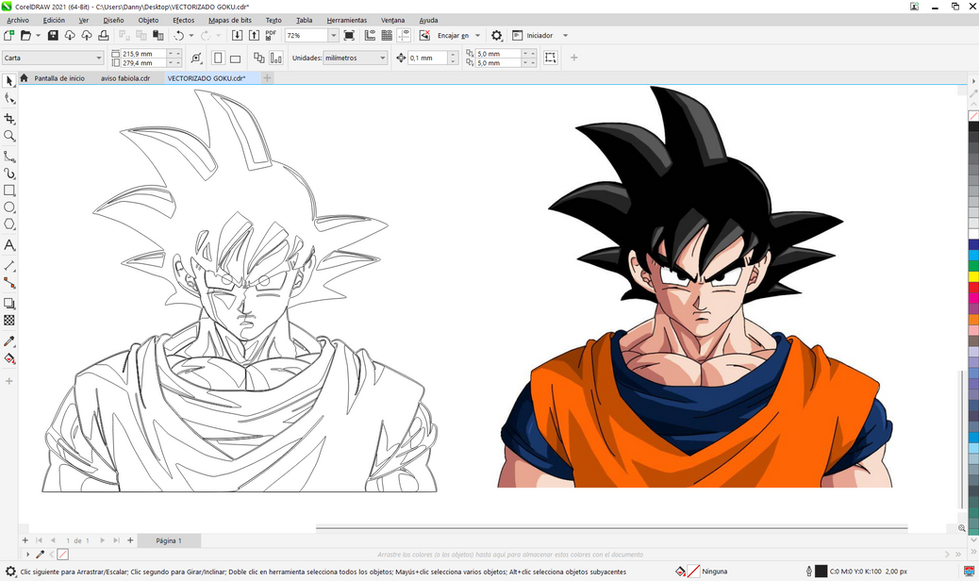
Task: Toggle rulers display
Action: [x=370, y=36]
